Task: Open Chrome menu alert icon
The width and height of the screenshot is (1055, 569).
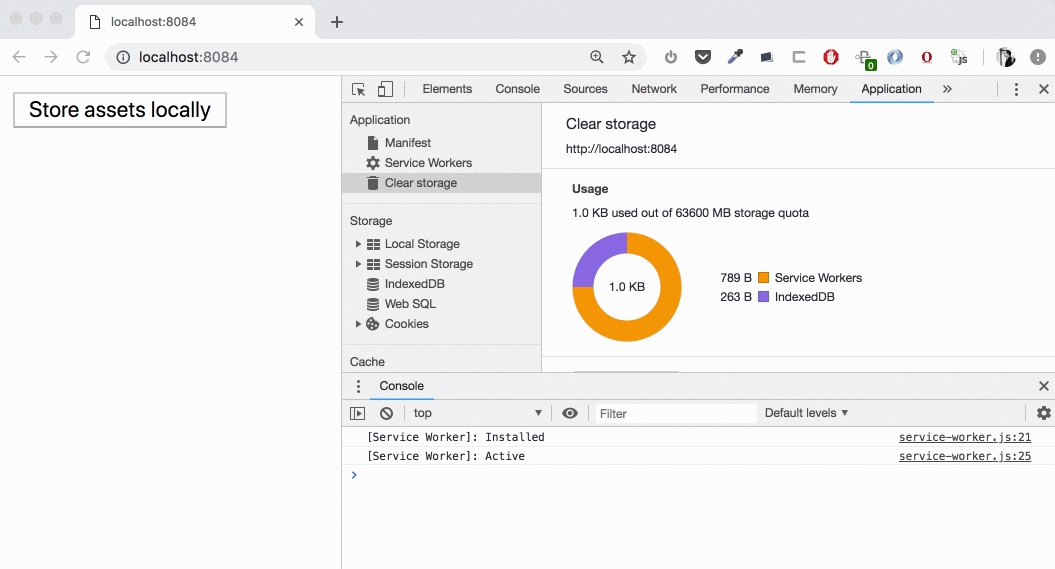Action: click(1038, 57)
